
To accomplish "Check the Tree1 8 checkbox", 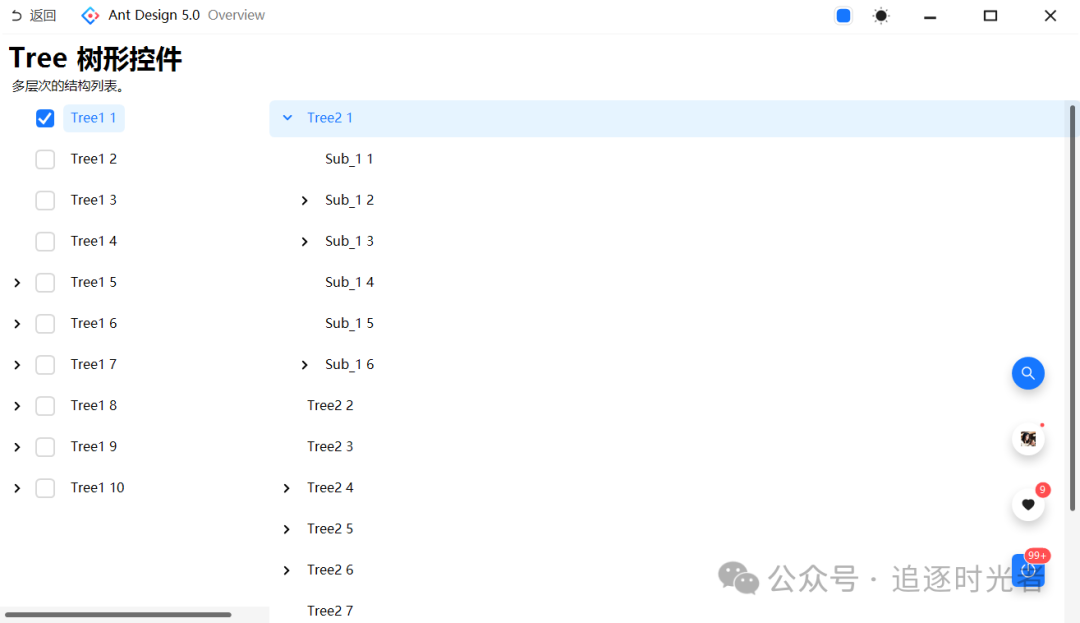I will click(x=45, y=405).
